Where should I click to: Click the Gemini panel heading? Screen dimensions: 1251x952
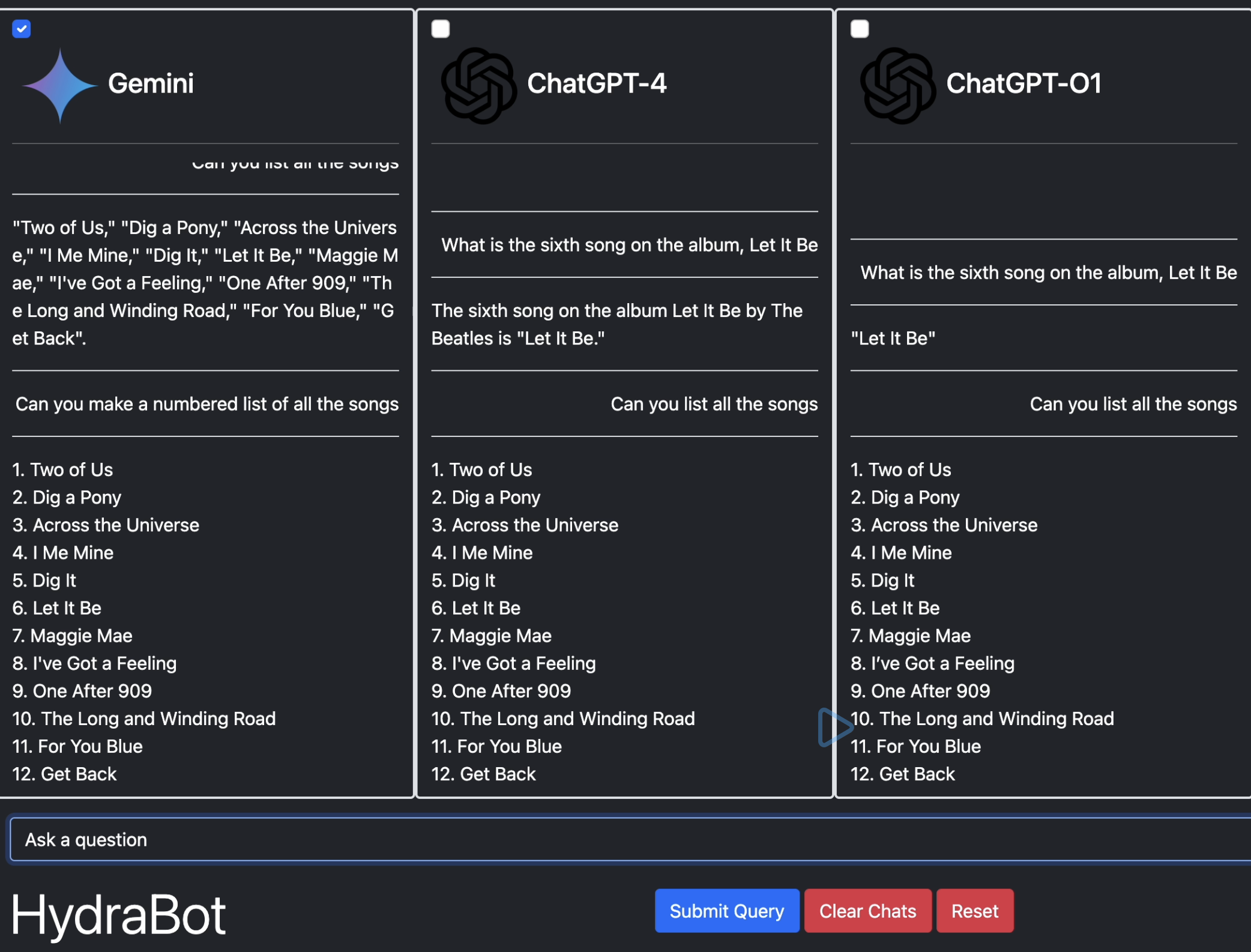pyautogui.click(x=151, y=83)
